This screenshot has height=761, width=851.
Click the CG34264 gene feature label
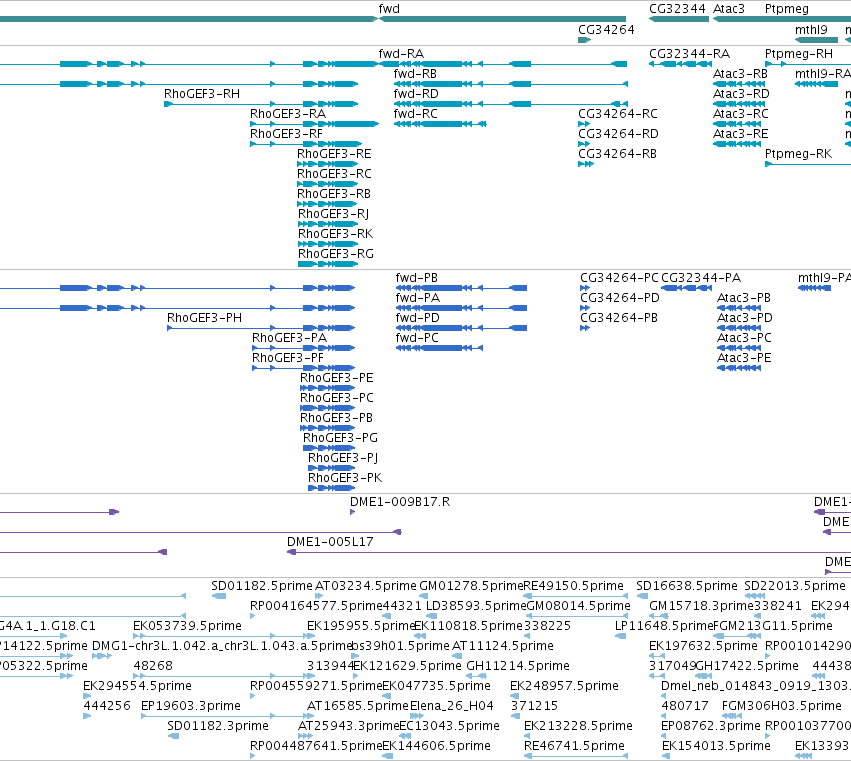(606, 29)
